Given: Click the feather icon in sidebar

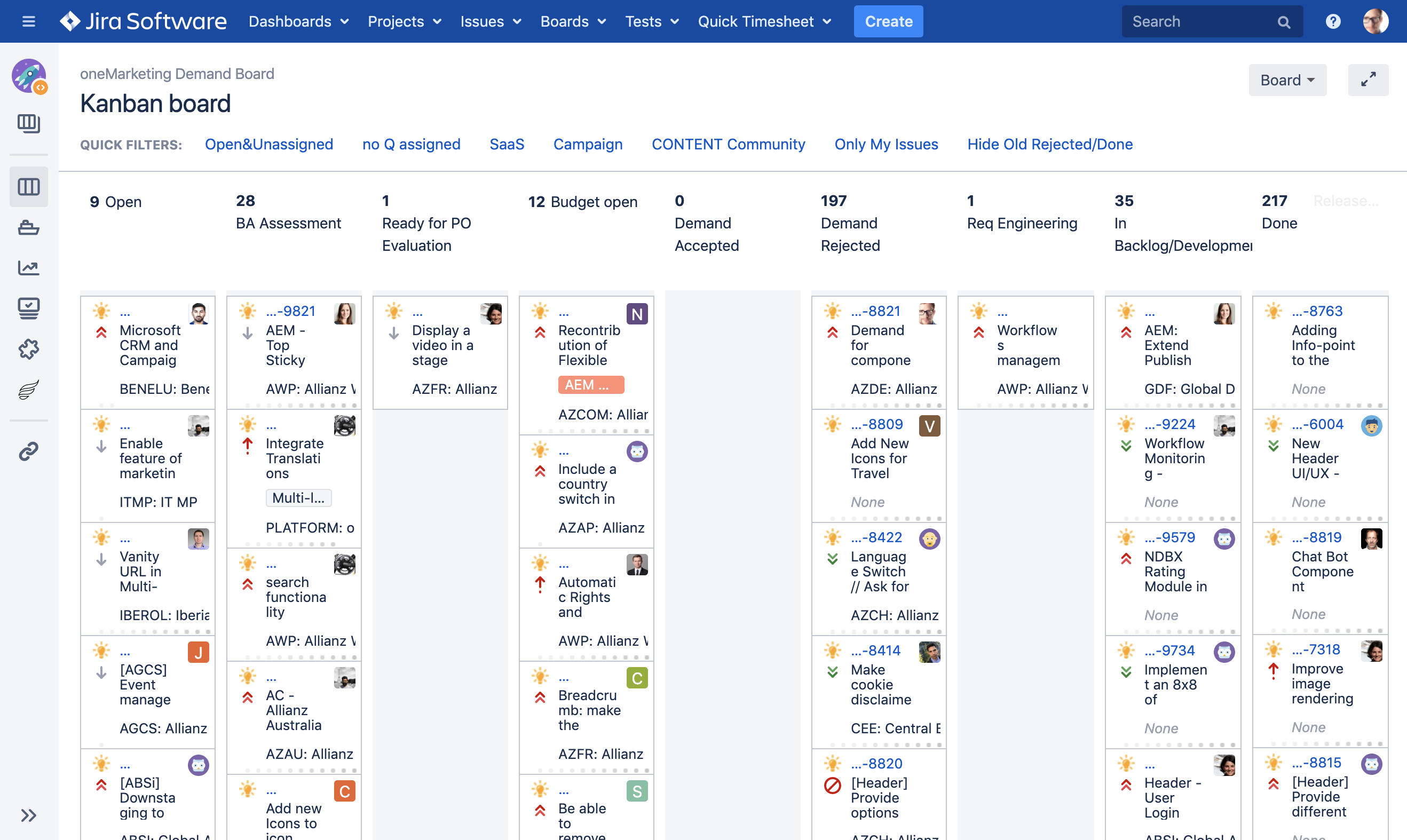Looking at the screenshot, I should (29, 390).
